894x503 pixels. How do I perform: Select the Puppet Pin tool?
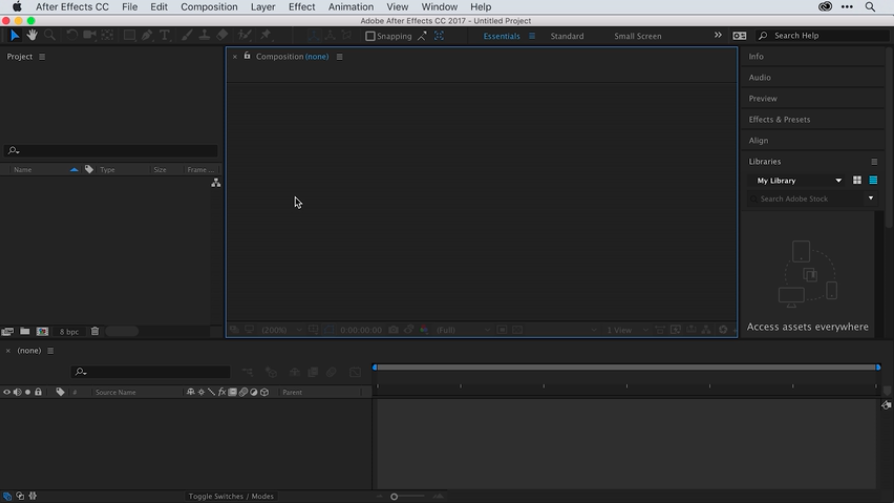click(266, 35)
